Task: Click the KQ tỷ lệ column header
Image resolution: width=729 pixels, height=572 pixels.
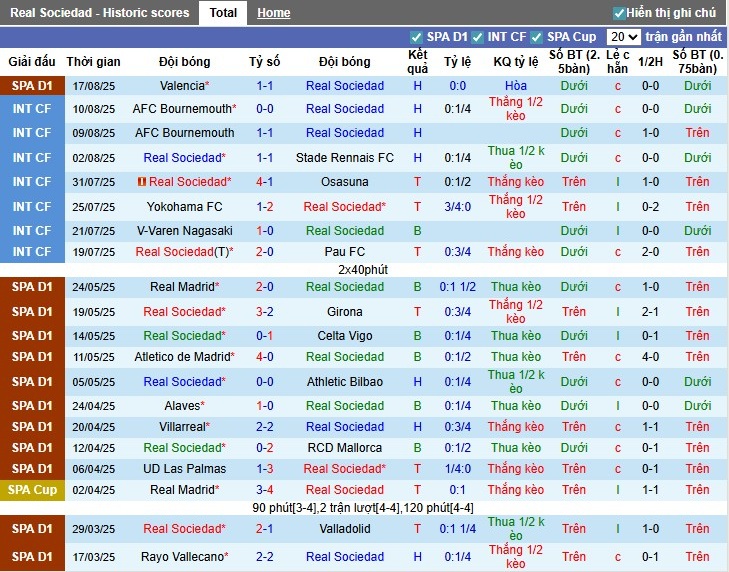Action: pyautogui.click(x=516, y=62)
